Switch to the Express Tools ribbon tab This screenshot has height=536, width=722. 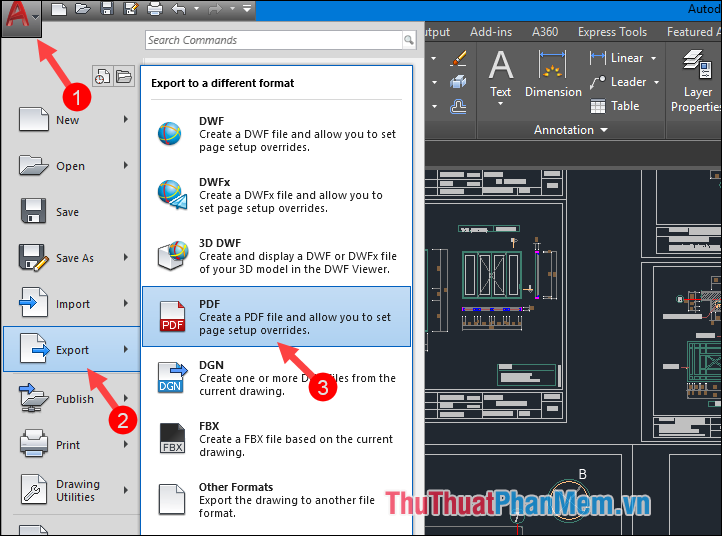[x=612, y=32]
